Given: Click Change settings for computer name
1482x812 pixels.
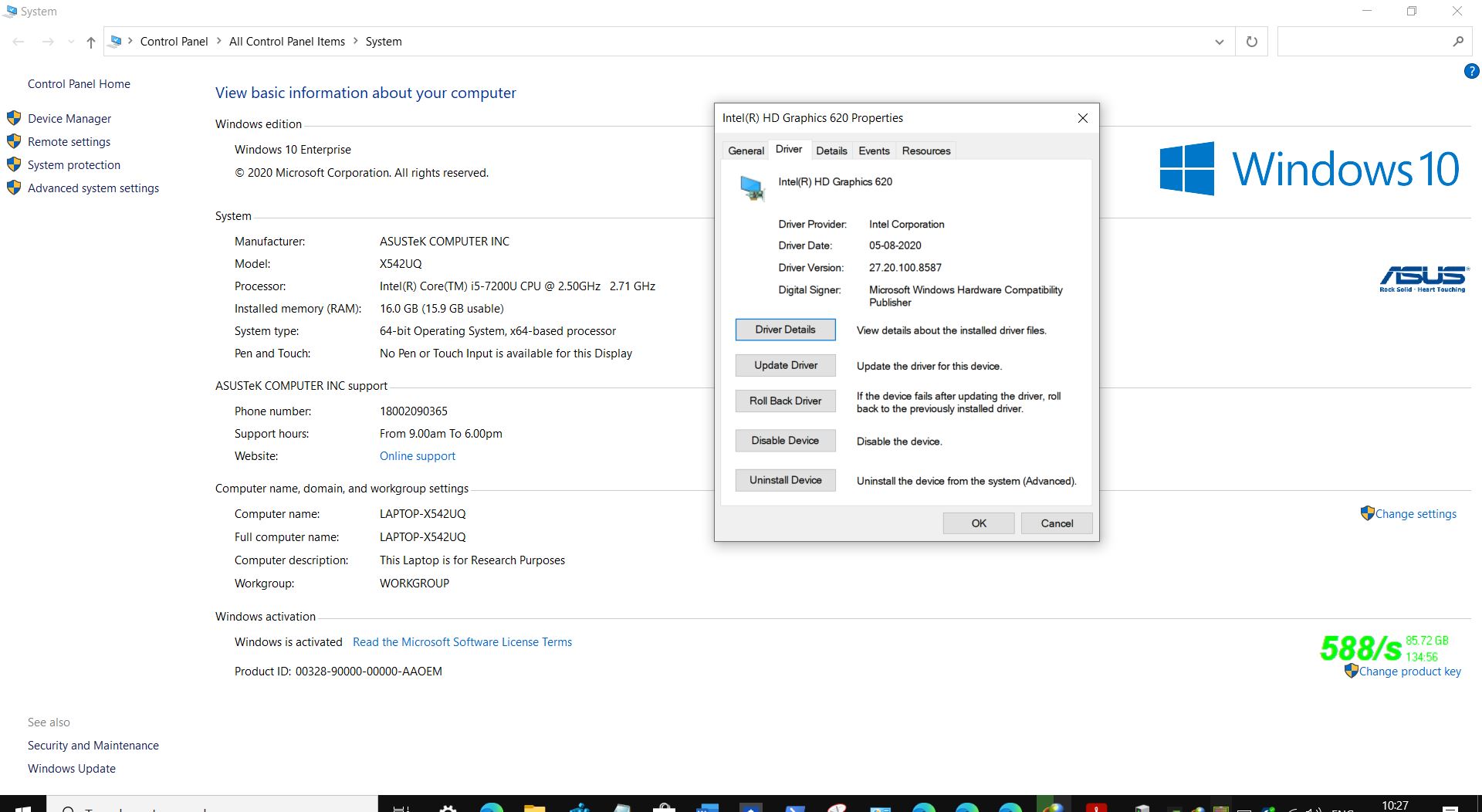Looking at the screenshot, I should click(x=1416, y=514).
